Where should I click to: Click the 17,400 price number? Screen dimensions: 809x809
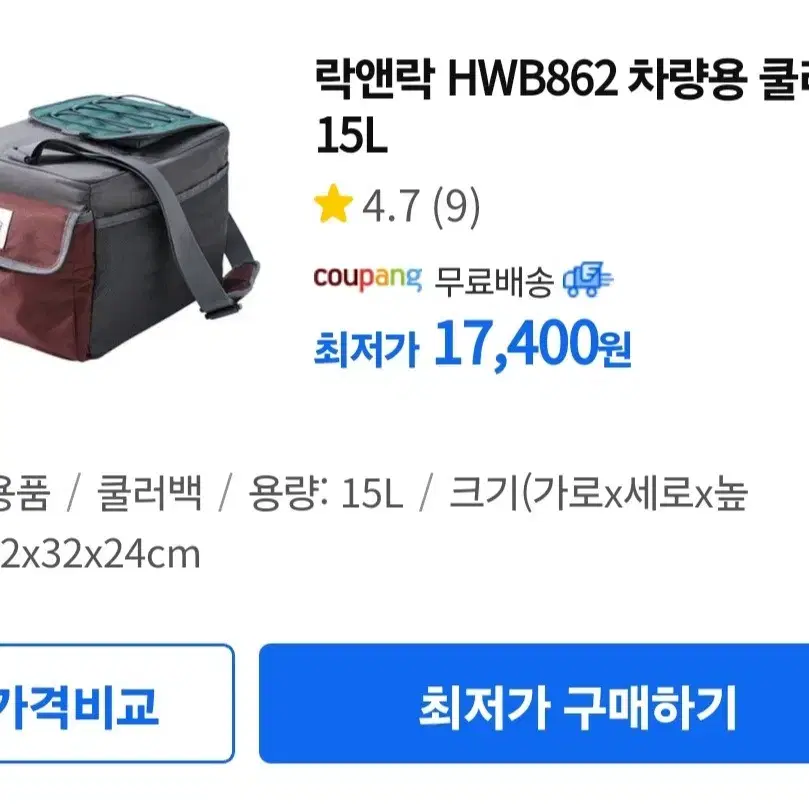click(516, 345)
